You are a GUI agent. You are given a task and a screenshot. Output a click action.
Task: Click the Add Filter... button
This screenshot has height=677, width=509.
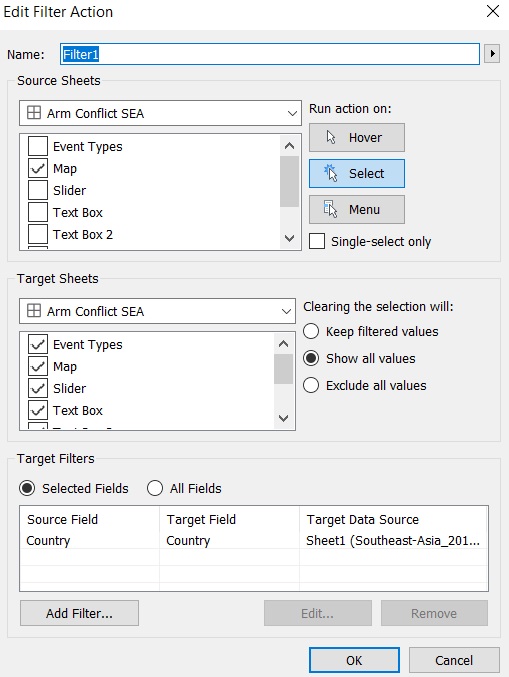(79, 613)
